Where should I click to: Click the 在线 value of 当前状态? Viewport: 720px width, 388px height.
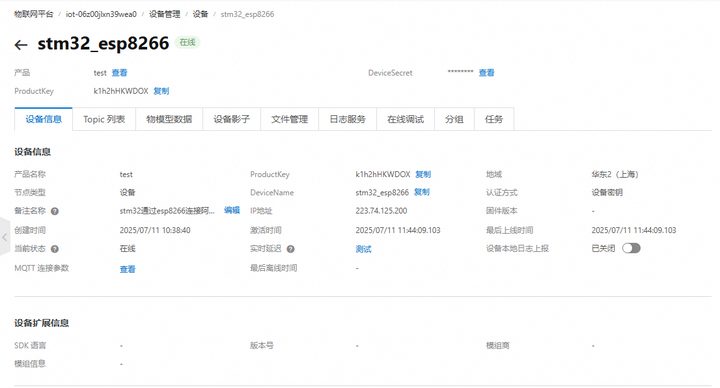click(x=128, y=248)
